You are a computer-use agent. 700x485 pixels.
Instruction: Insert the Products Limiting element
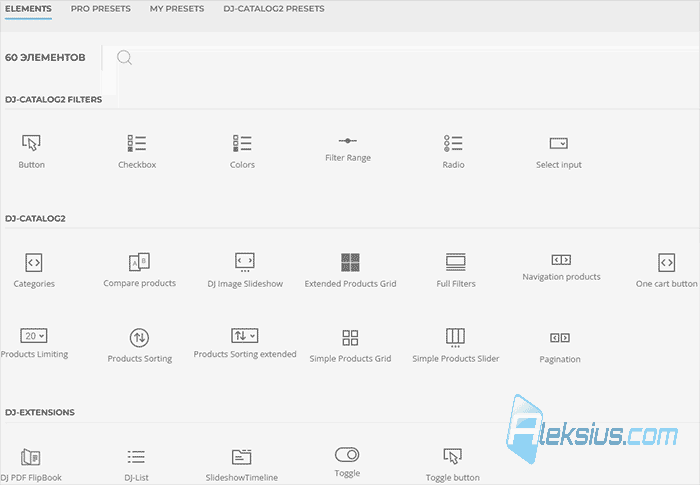pos(34,343)
